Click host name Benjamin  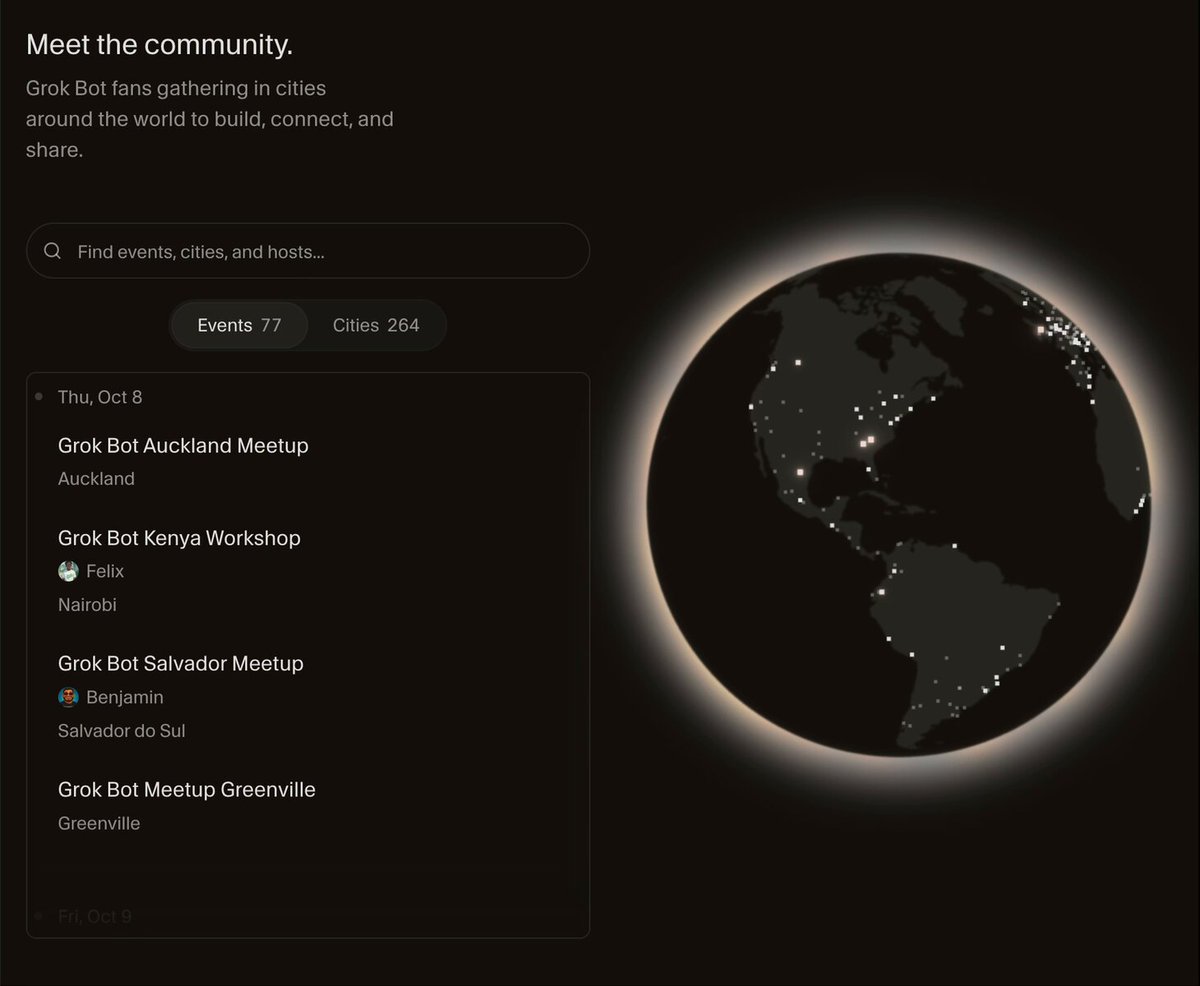(x=125, y=697)
